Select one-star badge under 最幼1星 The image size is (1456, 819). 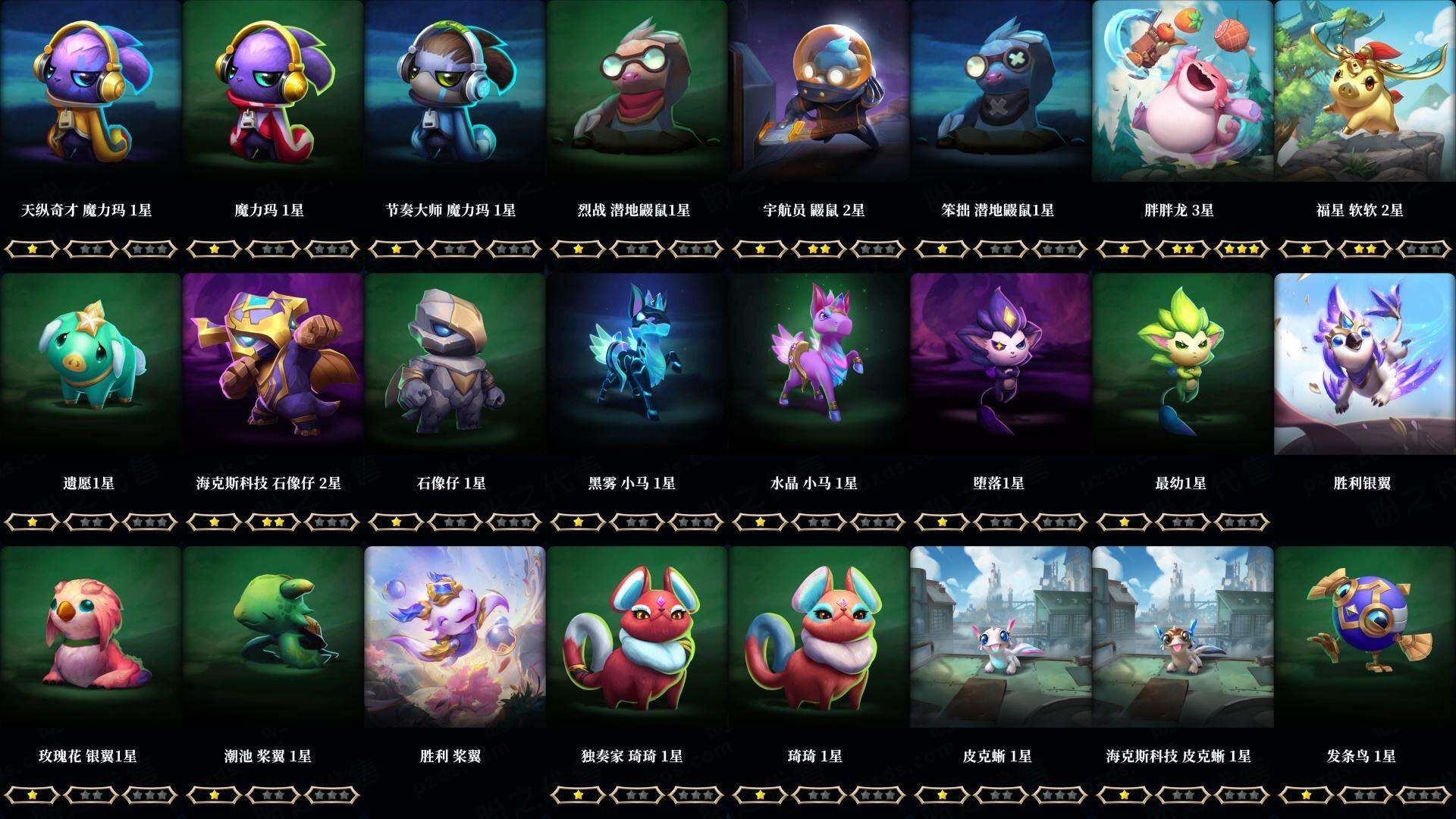(x=1124, y=522)
